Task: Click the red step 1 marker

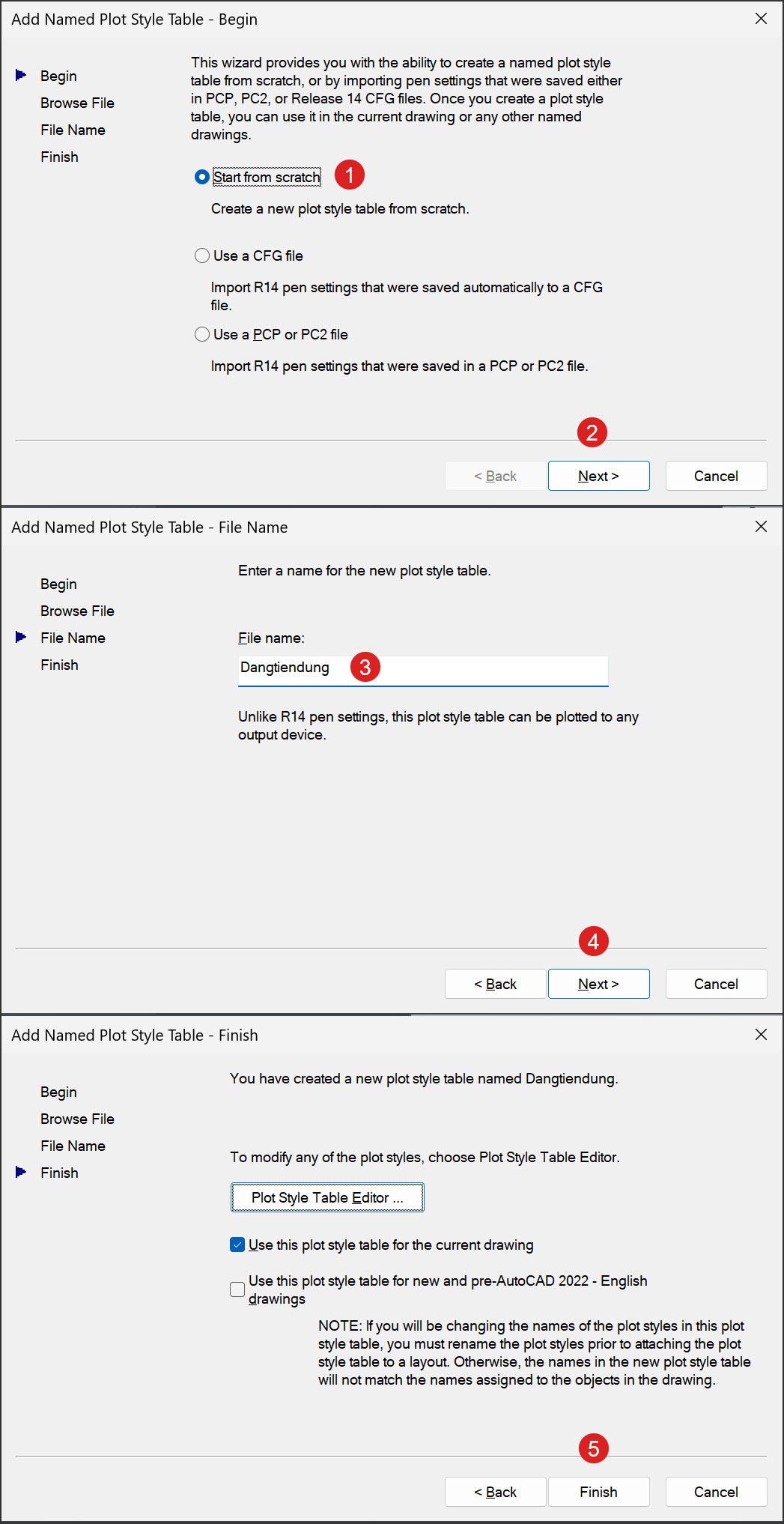Action: coord(349,175)
